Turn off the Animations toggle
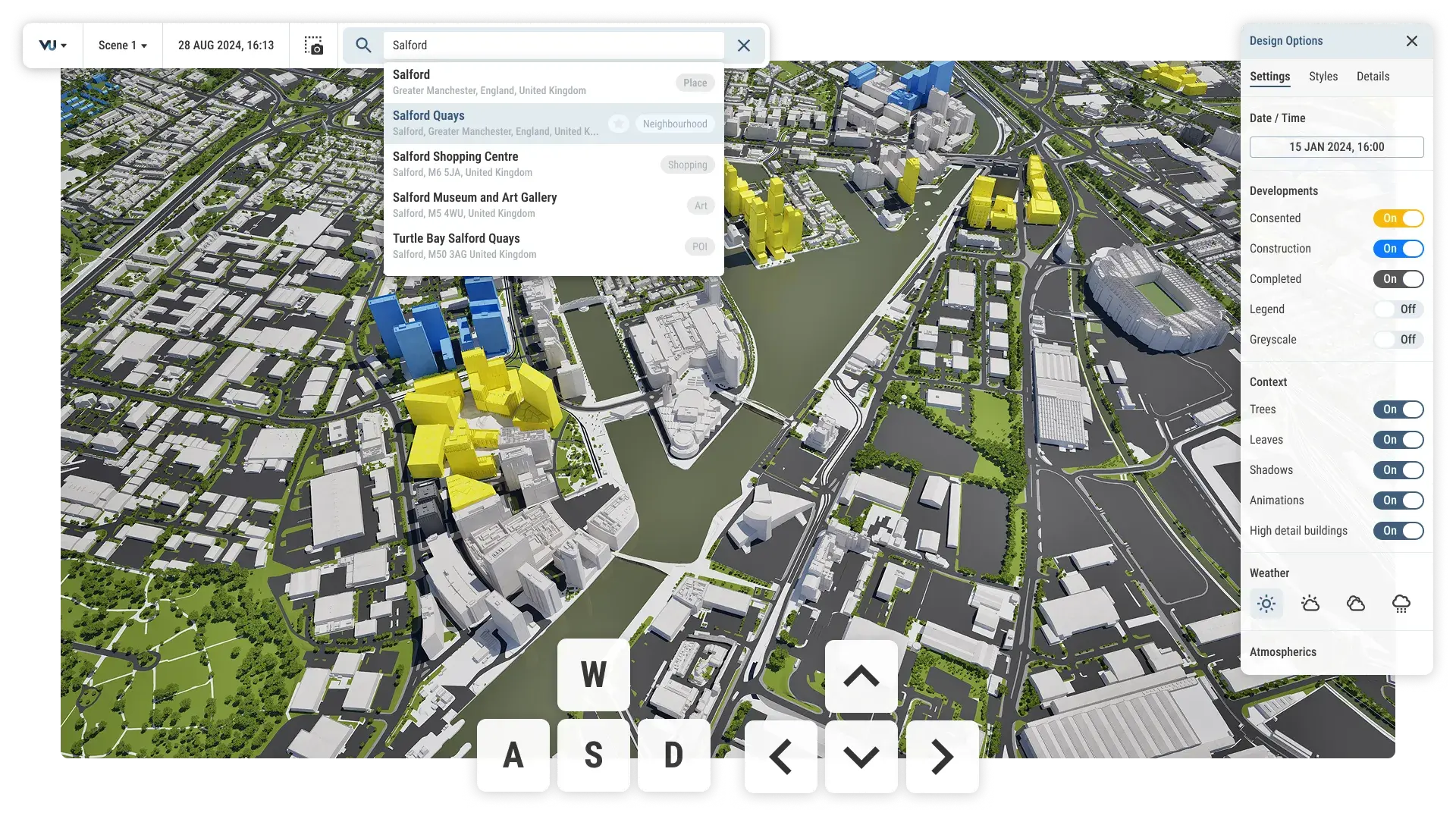The height and width of the screenshot is (819, 1456). click(1398, 500)
